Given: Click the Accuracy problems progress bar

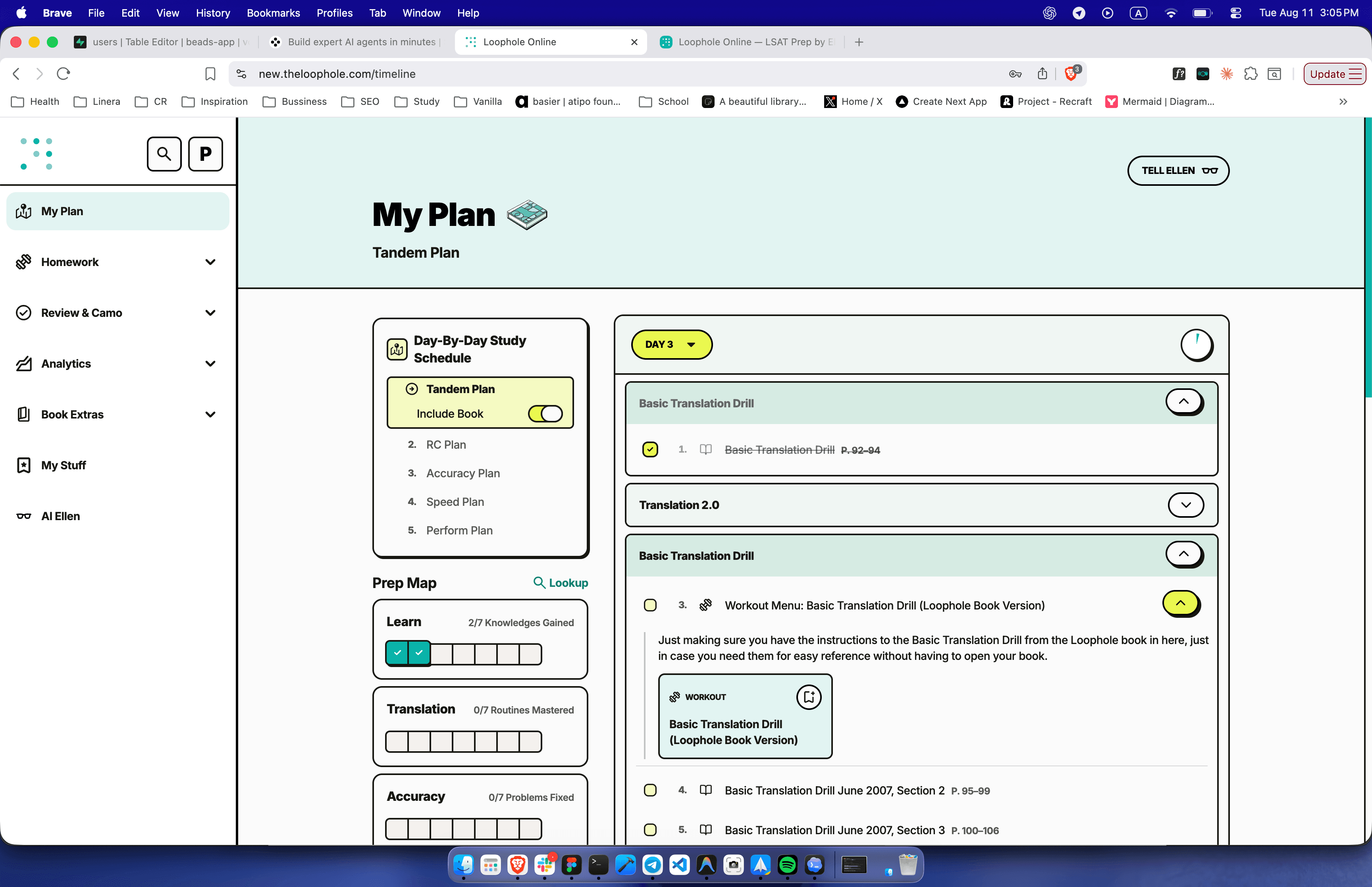Looking at the screenshot, I should point(463,829).
